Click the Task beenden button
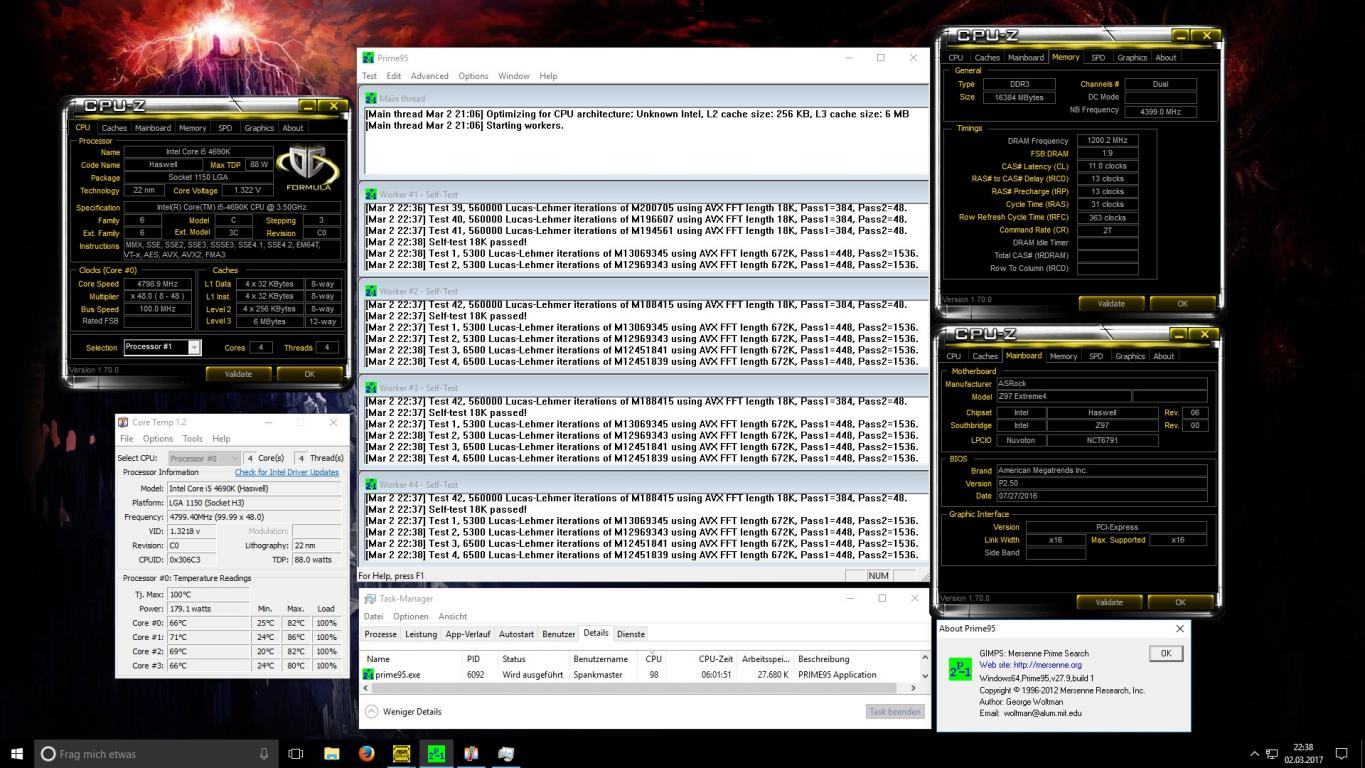Viewport: 1365px width, 768px height. [x=894, y=712]
